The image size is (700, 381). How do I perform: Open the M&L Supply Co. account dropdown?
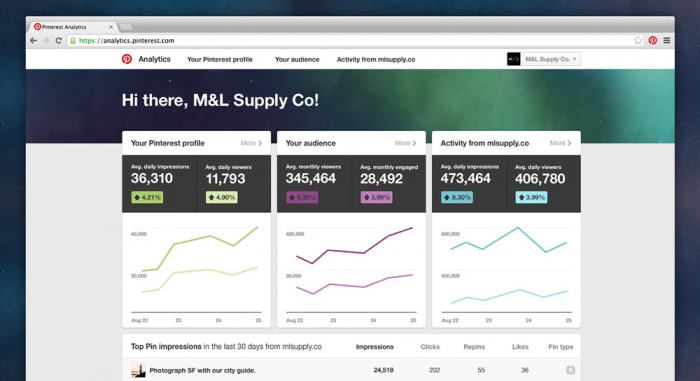(550, 59)
